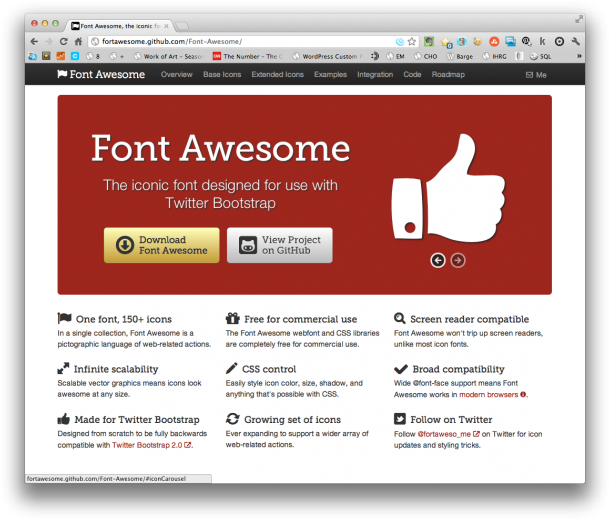Click the 'Infinite scalability' heading
The height and width of the screenshot is (519, 609).
(116, 369)
